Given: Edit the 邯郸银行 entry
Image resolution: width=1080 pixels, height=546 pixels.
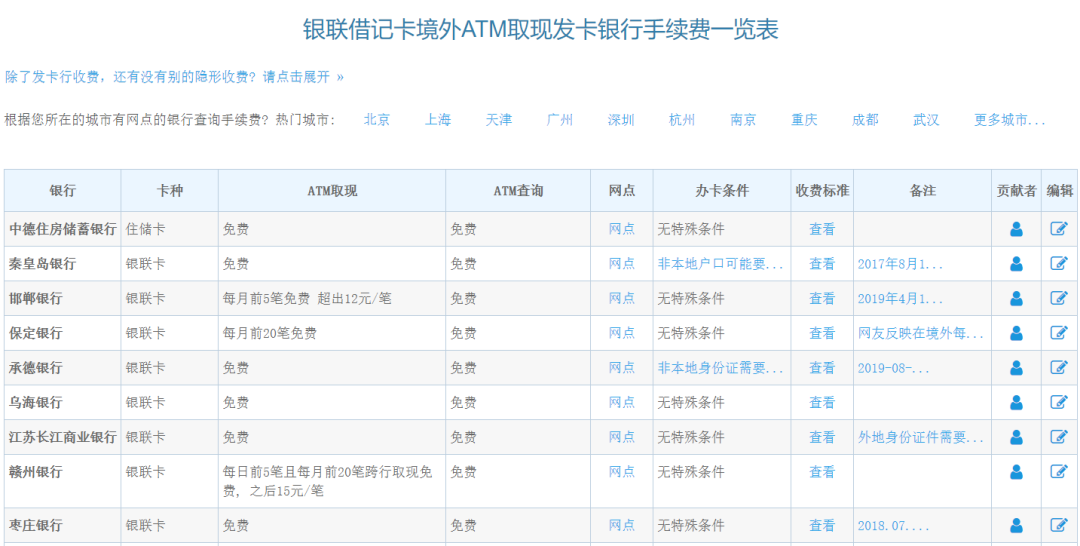Looking at the screenshot, I should [1059, 297].
